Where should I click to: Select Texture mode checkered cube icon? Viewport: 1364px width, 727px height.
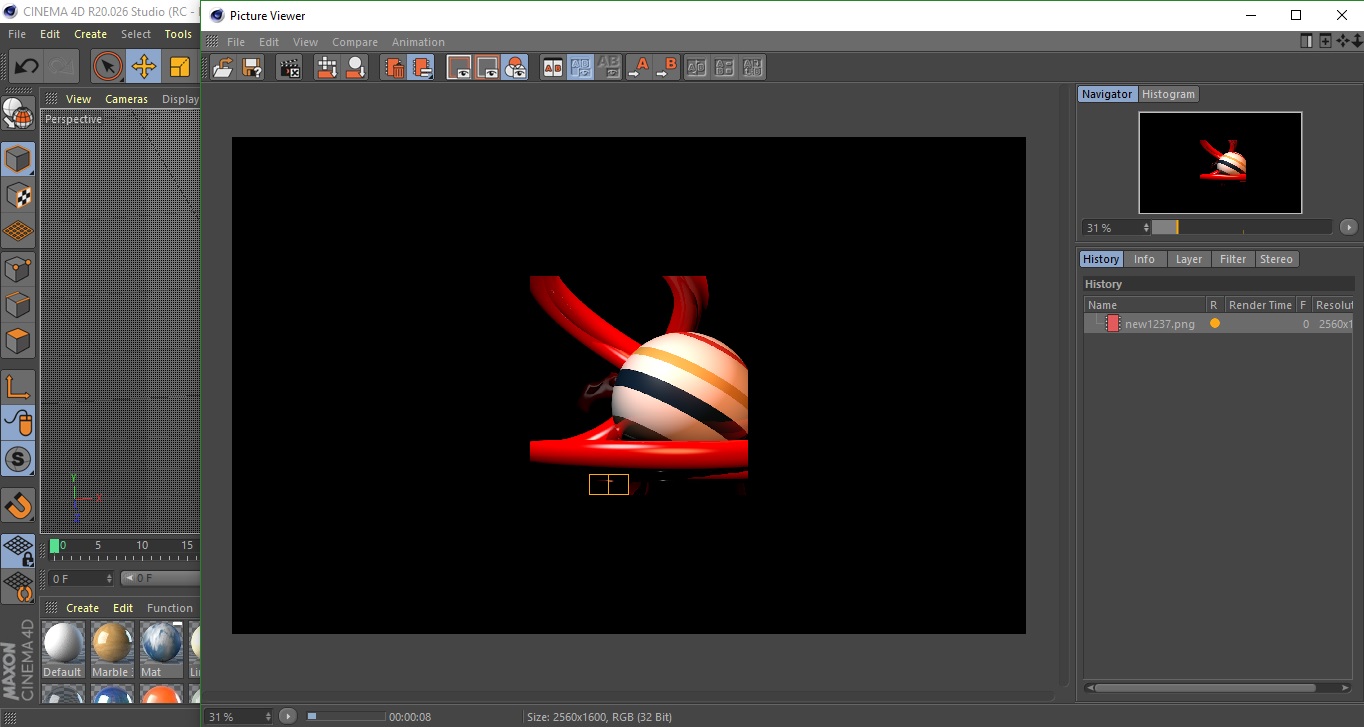click(18, 196)
